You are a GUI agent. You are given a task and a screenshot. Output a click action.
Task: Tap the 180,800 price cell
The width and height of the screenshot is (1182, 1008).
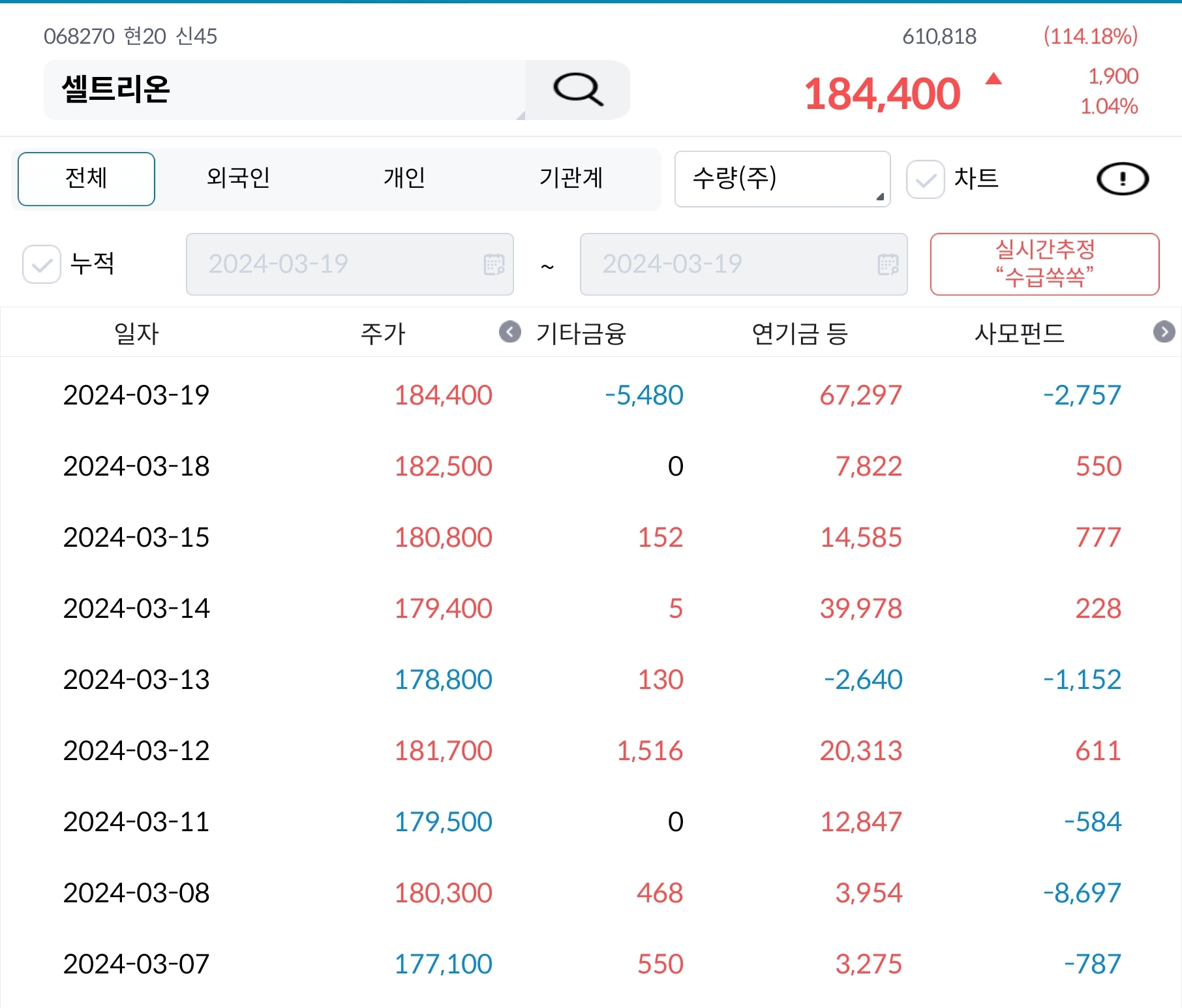(444, 538)
